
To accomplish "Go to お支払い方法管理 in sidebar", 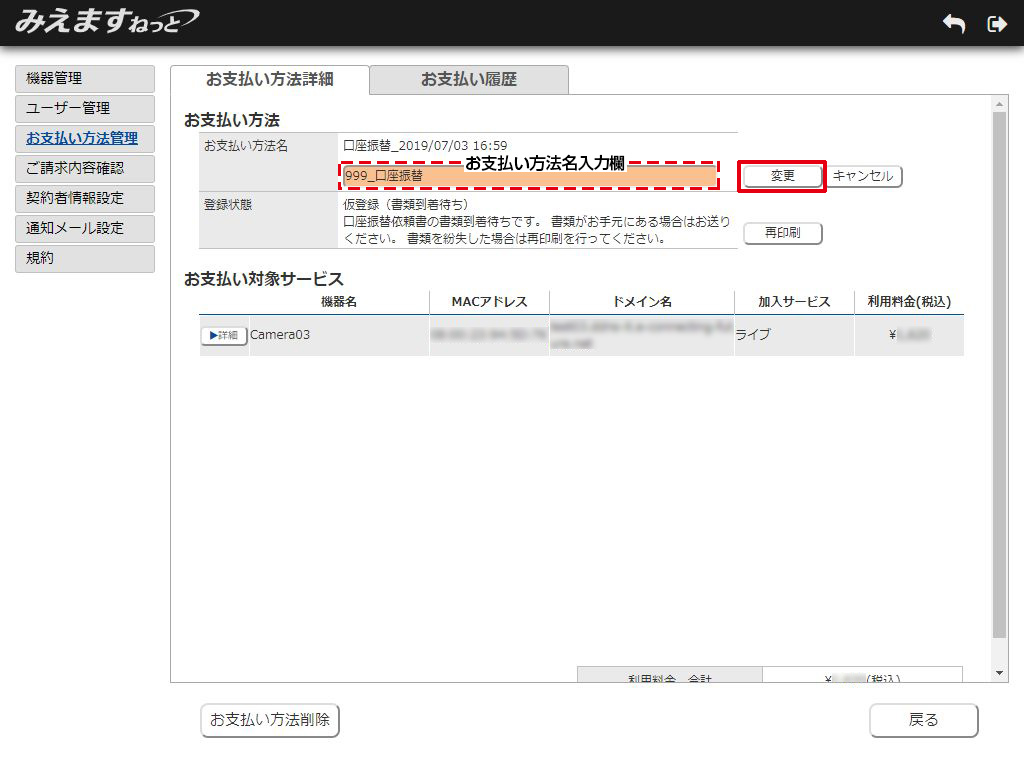I will 85,139.
